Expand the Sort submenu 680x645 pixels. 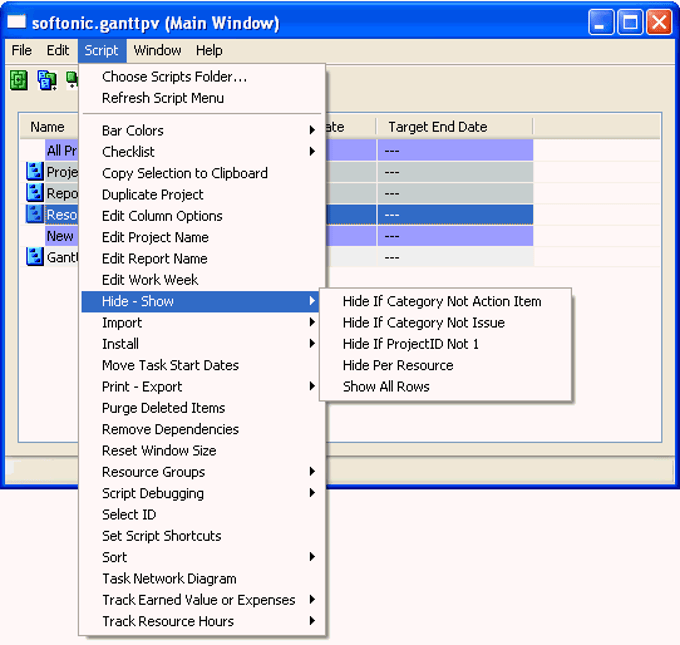[202, 557]
